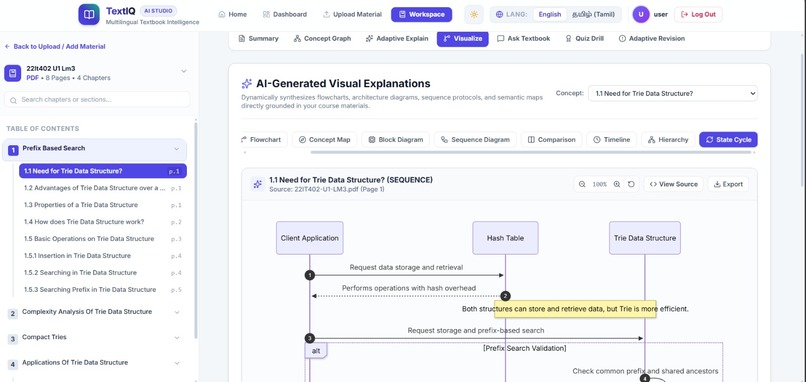Reset the diagram zoom

click(x=631, y=184)
